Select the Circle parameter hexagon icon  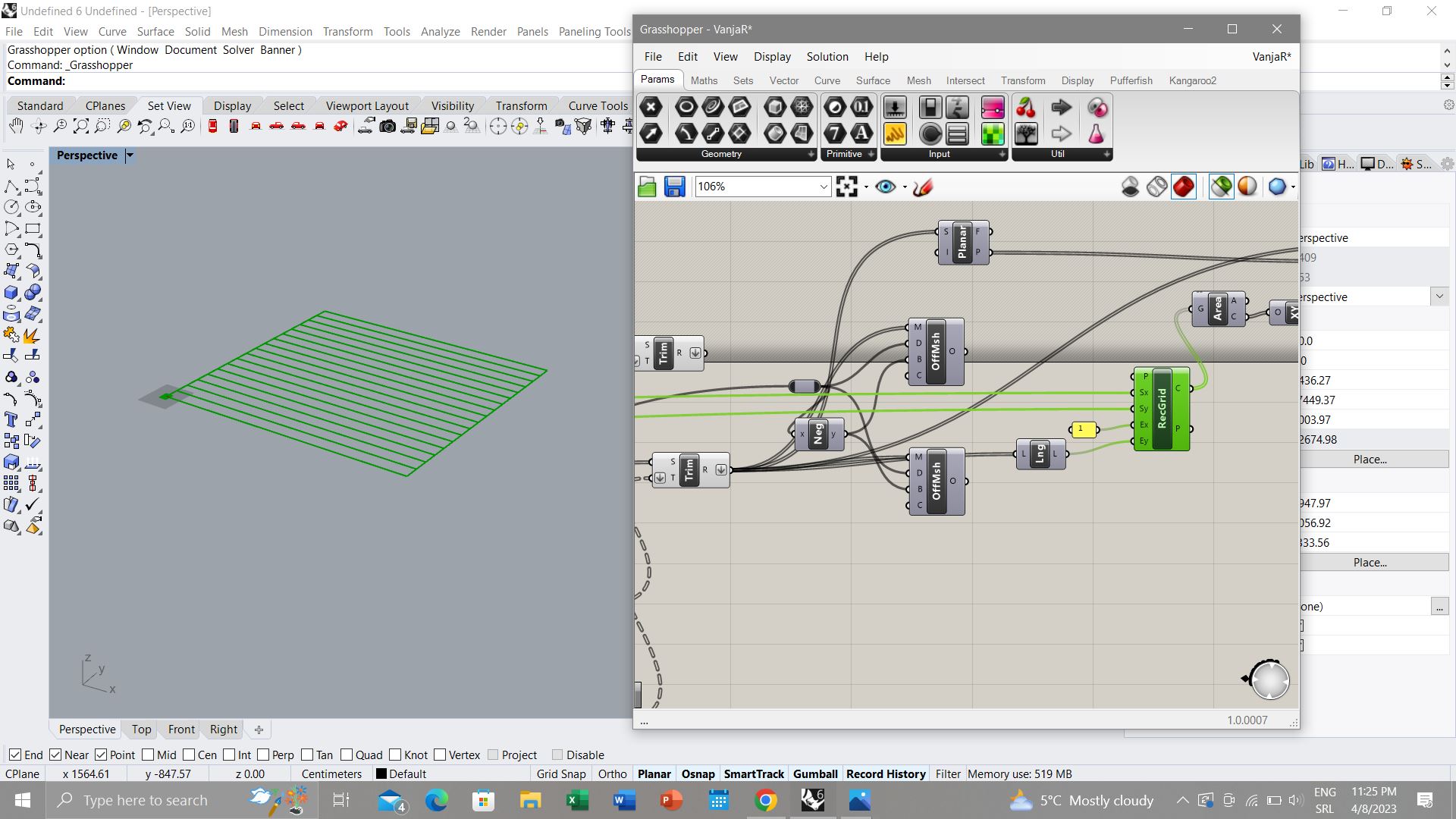686,107
